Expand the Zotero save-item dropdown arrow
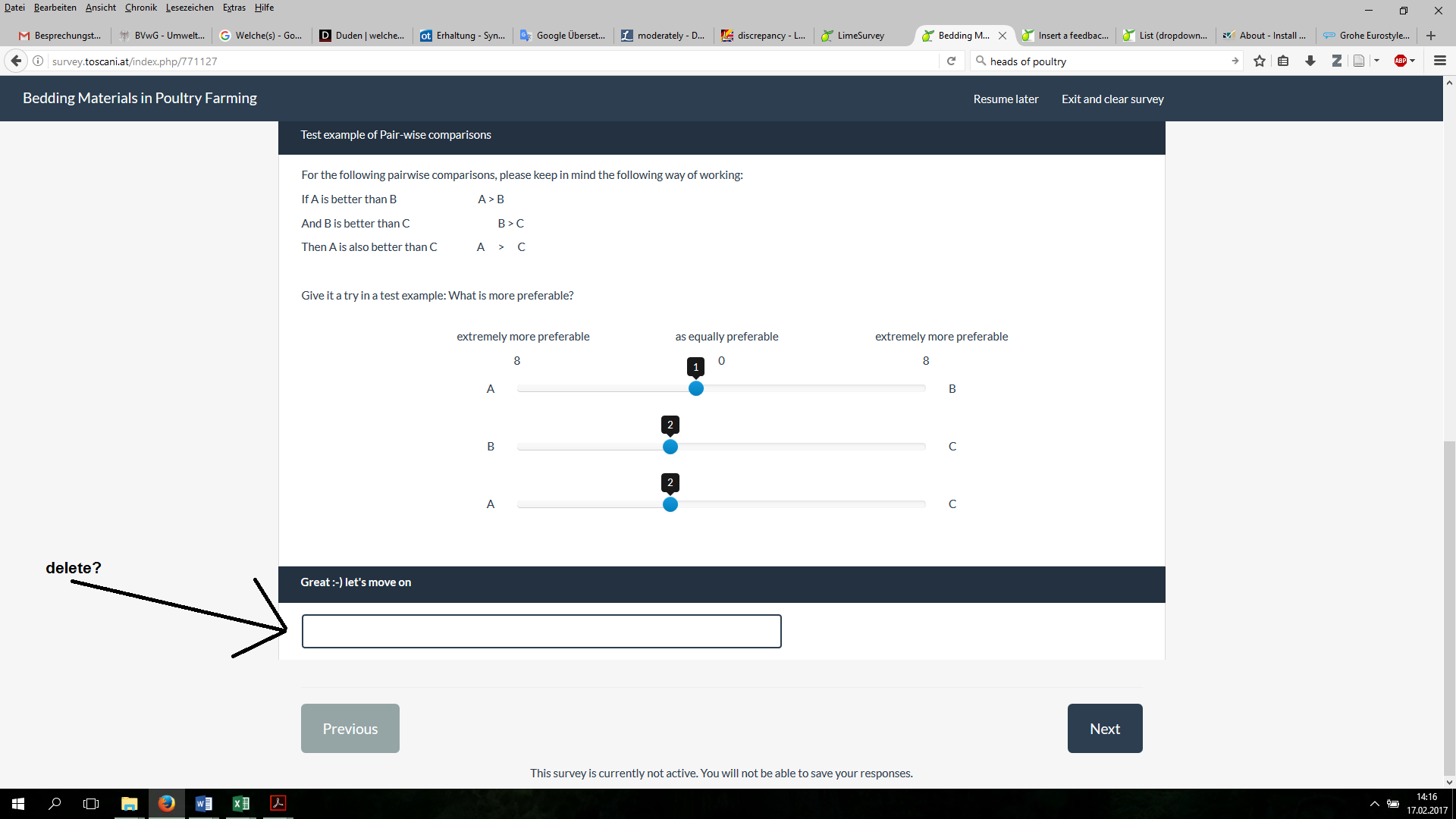1456x819 pixels. coord(1376,61)
